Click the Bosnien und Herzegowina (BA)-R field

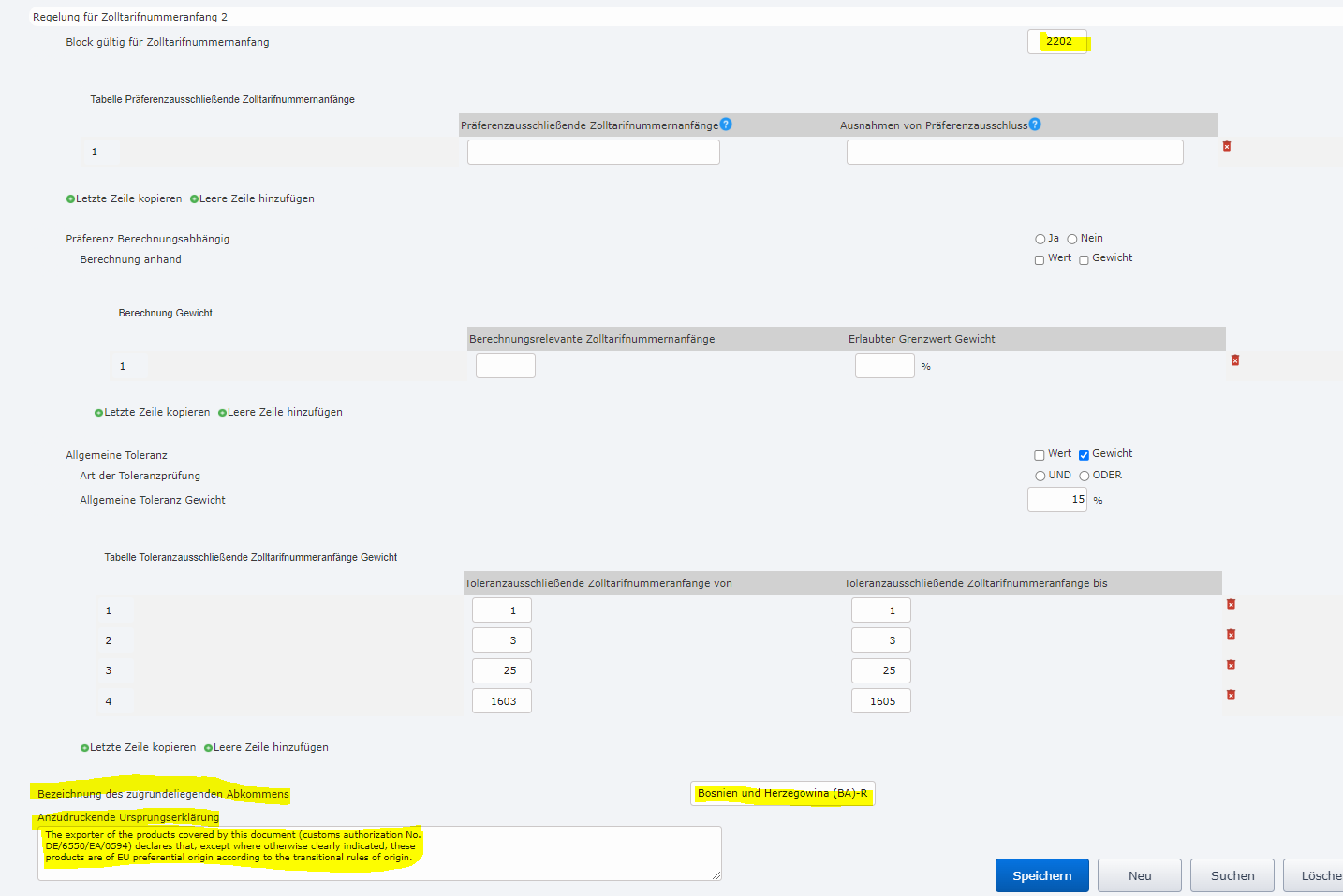pyautogui.click(x=782, y=793)
